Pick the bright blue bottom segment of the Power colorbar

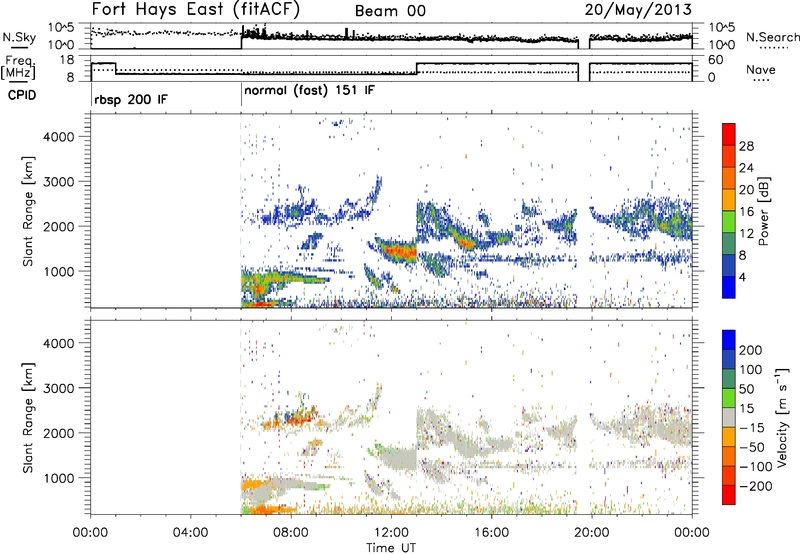(729, 287)
